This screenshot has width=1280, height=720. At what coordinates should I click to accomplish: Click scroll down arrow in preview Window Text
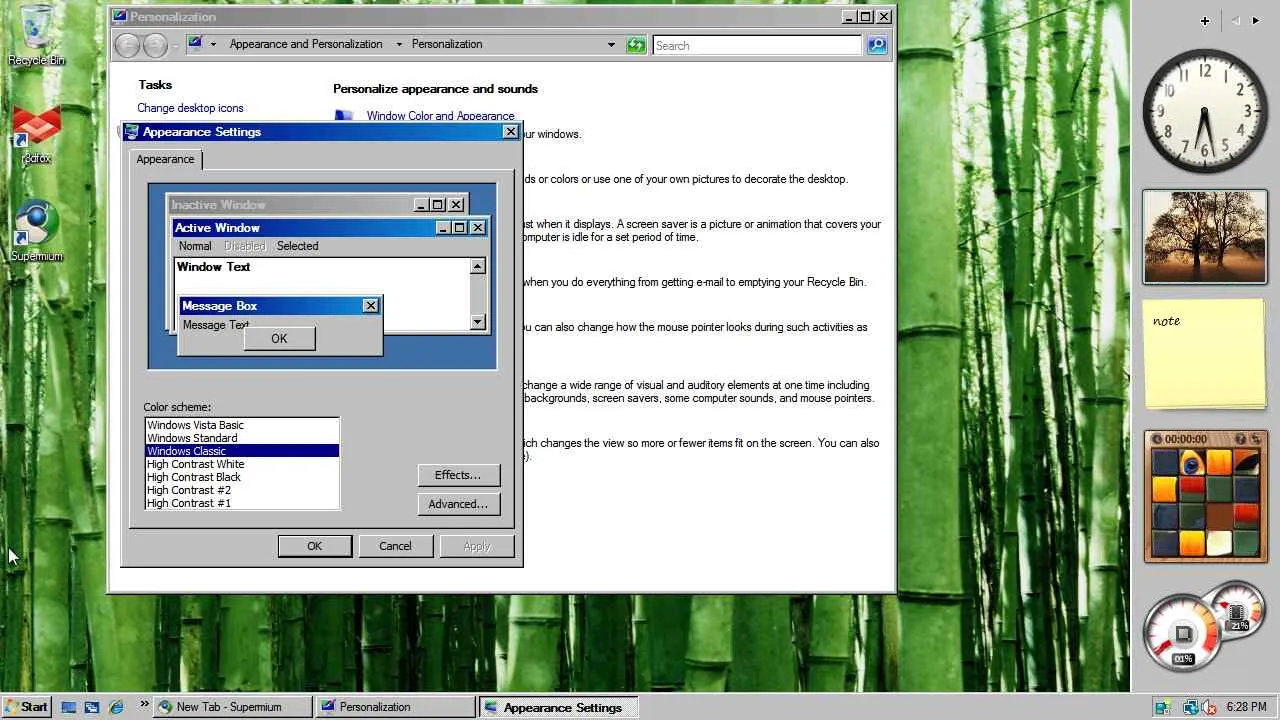tap(477, 322)
